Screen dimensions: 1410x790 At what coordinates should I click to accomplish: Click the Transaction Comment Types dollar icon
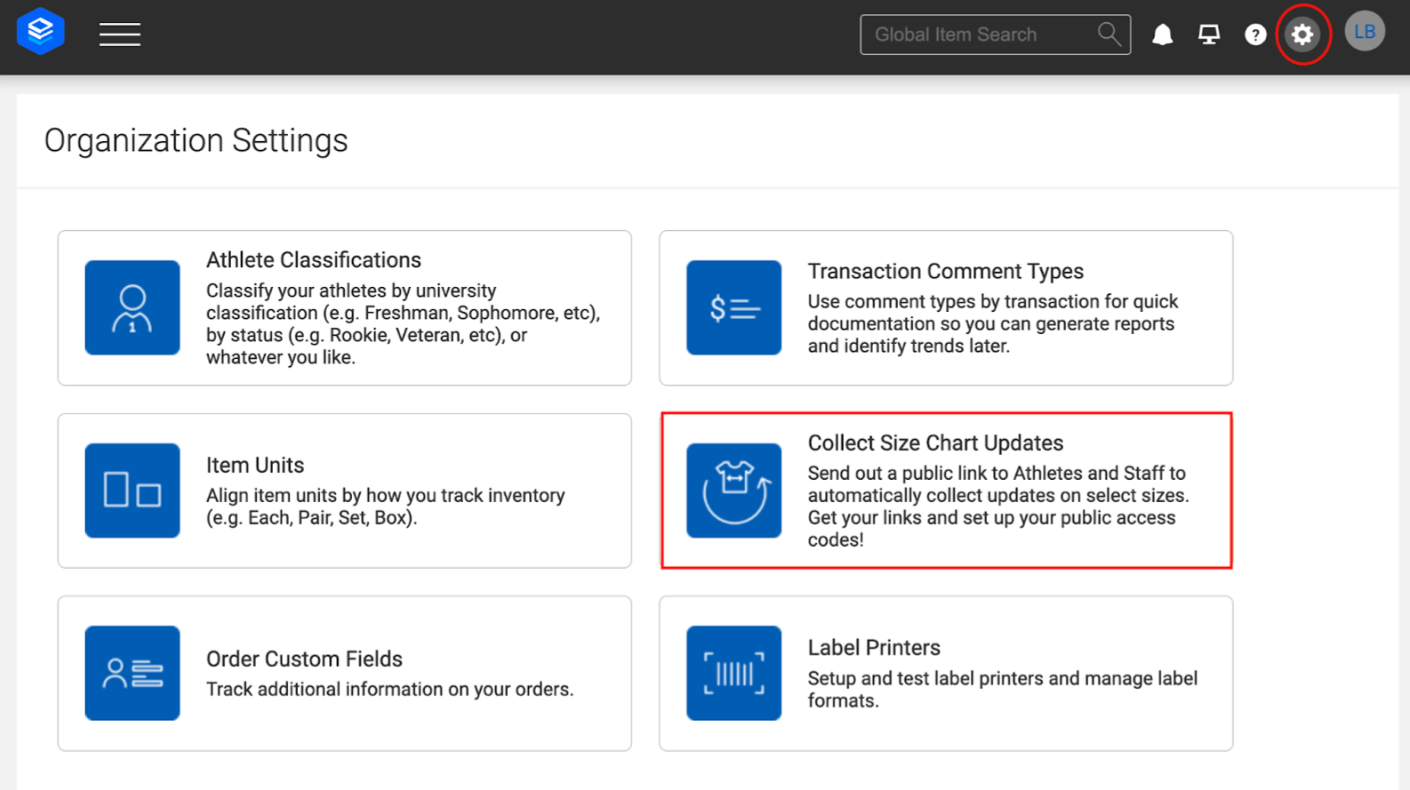click(x=734, y=308)
